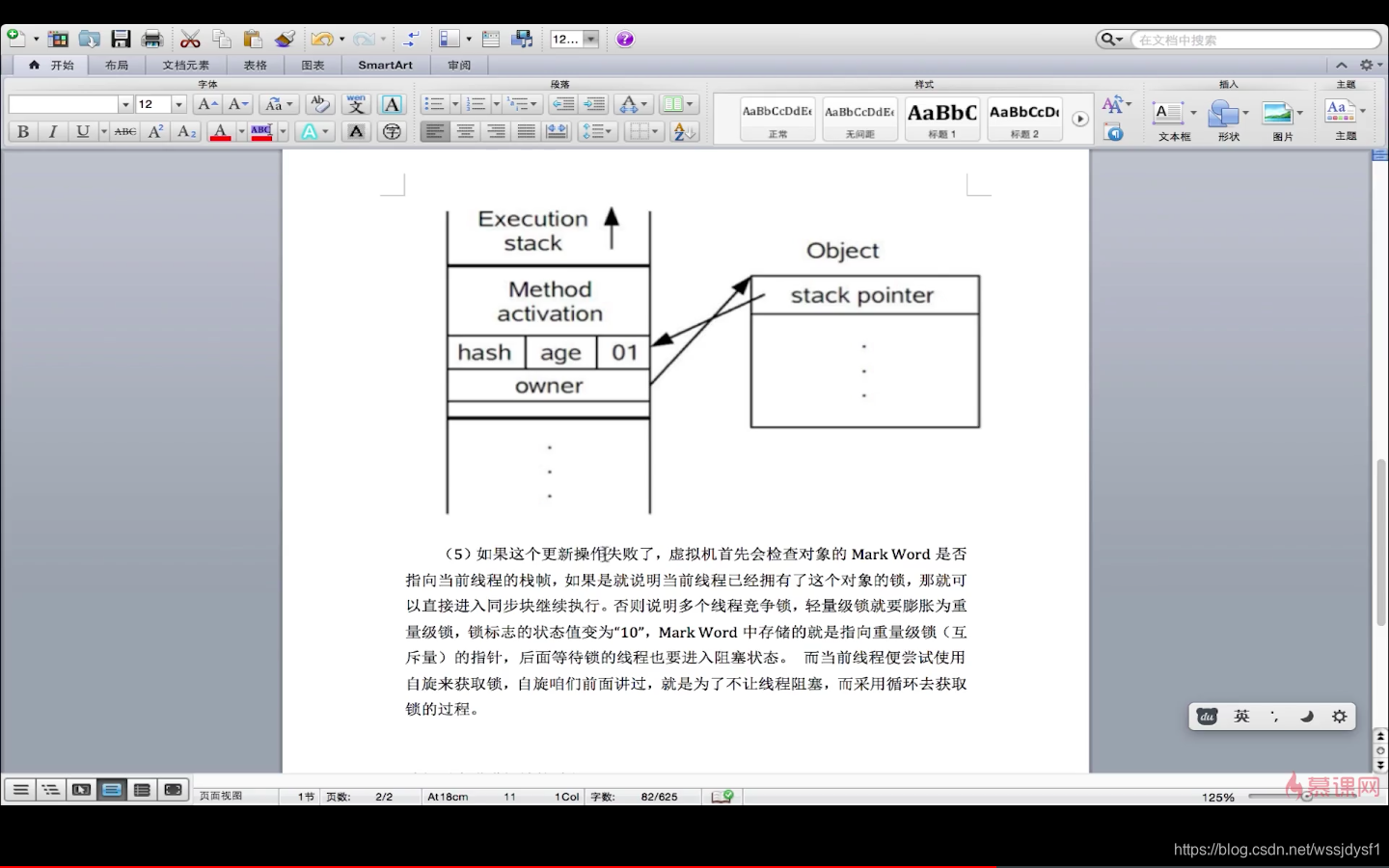Center align text
This screenshot has height=868, width=1389.
[x=466, y=131]
